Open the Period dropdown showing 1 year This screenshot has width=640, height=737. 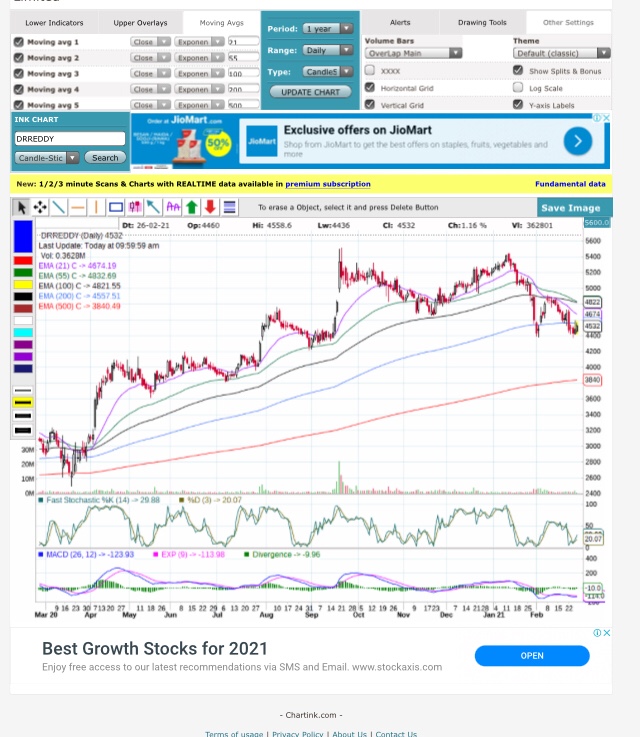pos(328,28)
